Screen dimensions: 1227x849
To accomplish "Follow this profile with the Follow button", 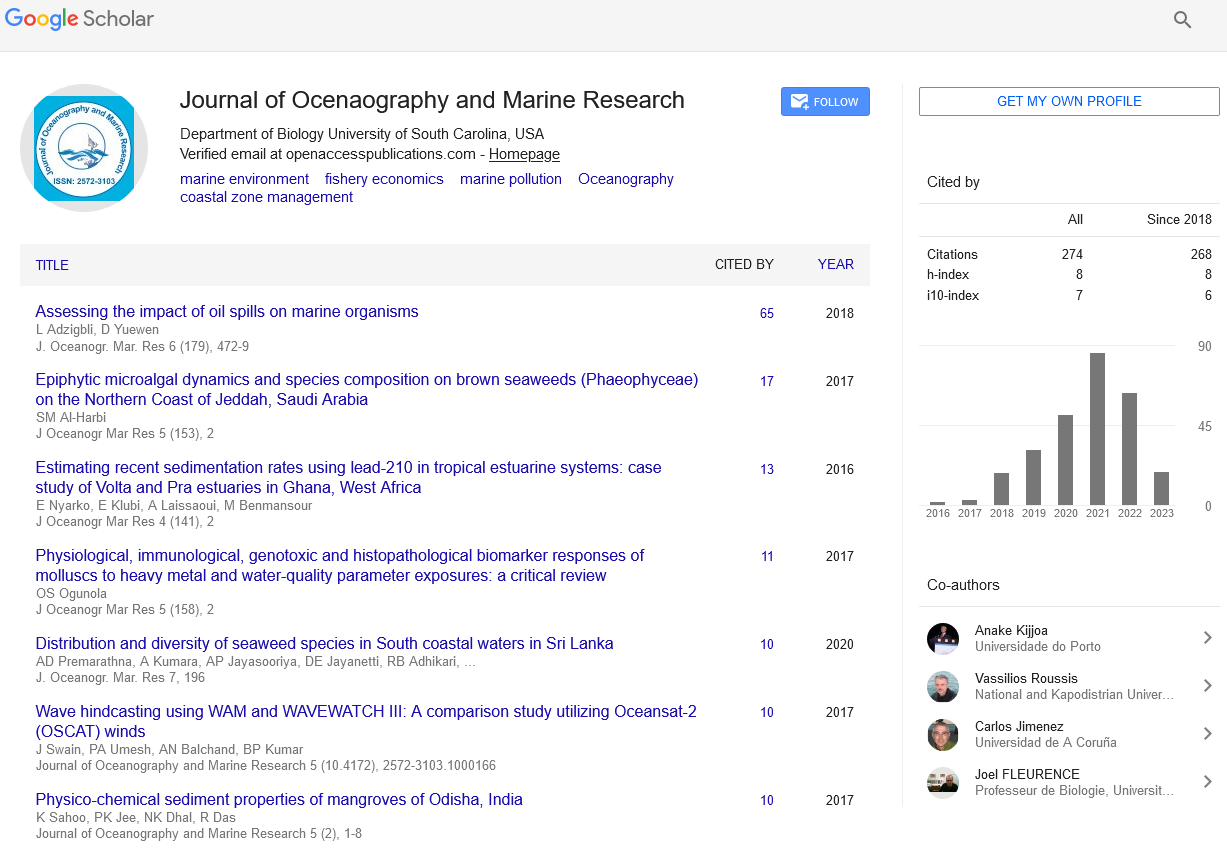I will 825,102.
